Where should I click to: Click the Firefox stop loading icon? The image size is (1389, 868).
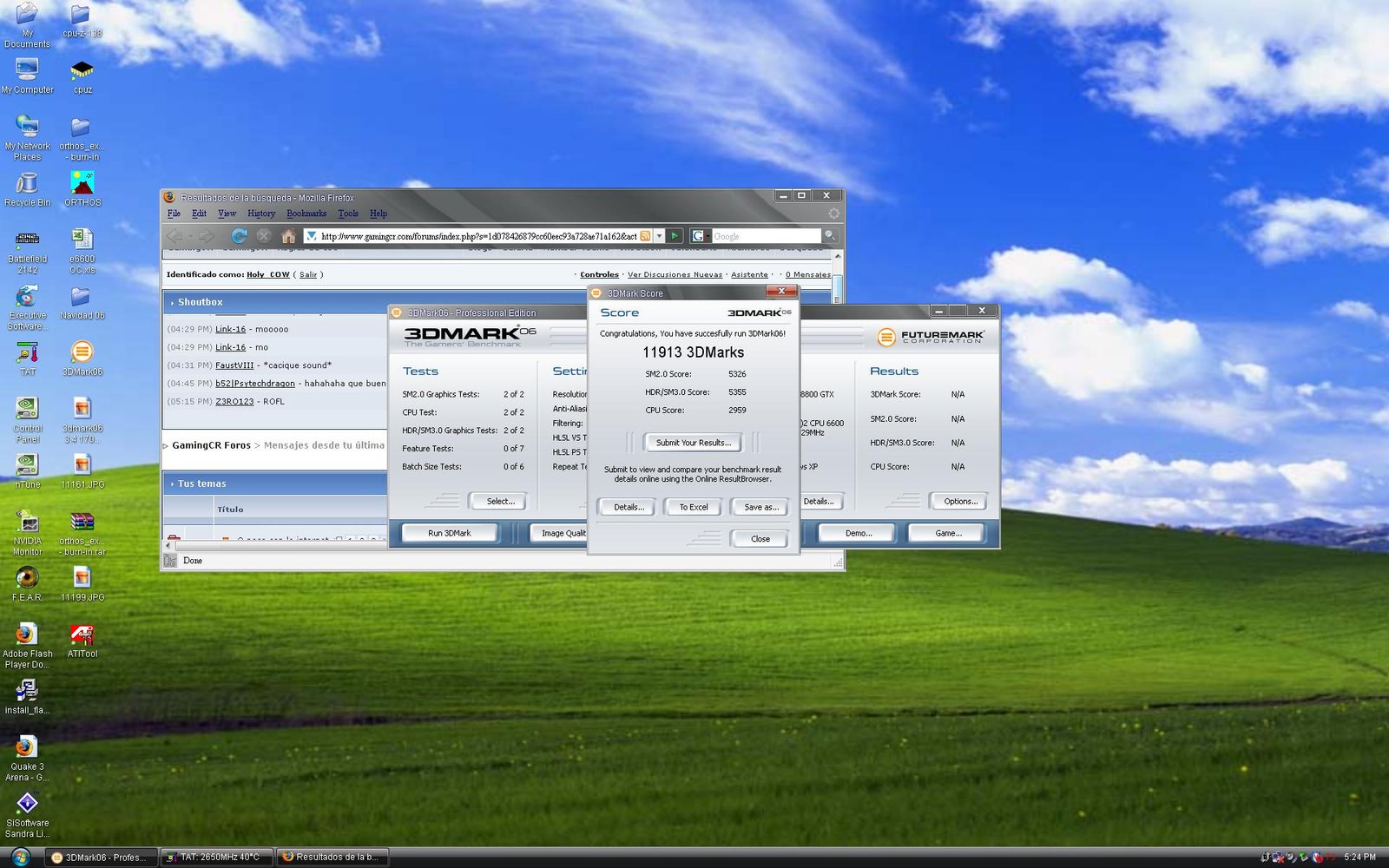[x=264, y=236]
